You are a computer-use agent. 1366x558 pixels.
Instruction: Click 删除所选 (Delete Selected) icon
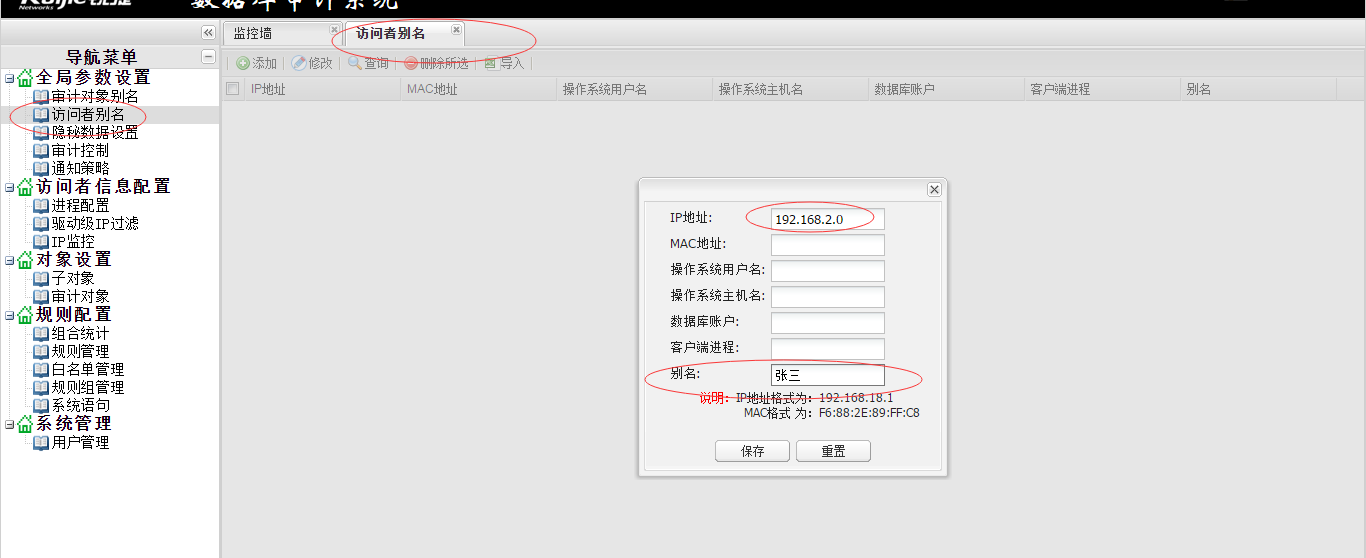411,63
